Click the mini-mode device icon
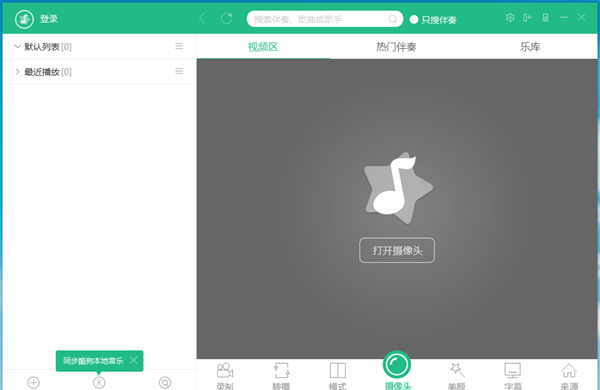Screen dimensions: 600x390 (546, 18)
